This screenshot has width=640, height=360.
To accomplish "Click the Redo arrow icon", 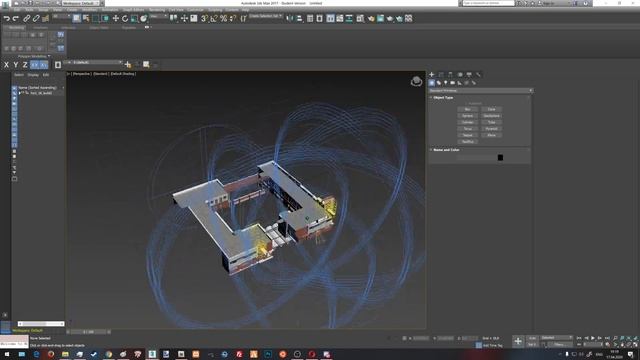I will click(x=16, y=18).
